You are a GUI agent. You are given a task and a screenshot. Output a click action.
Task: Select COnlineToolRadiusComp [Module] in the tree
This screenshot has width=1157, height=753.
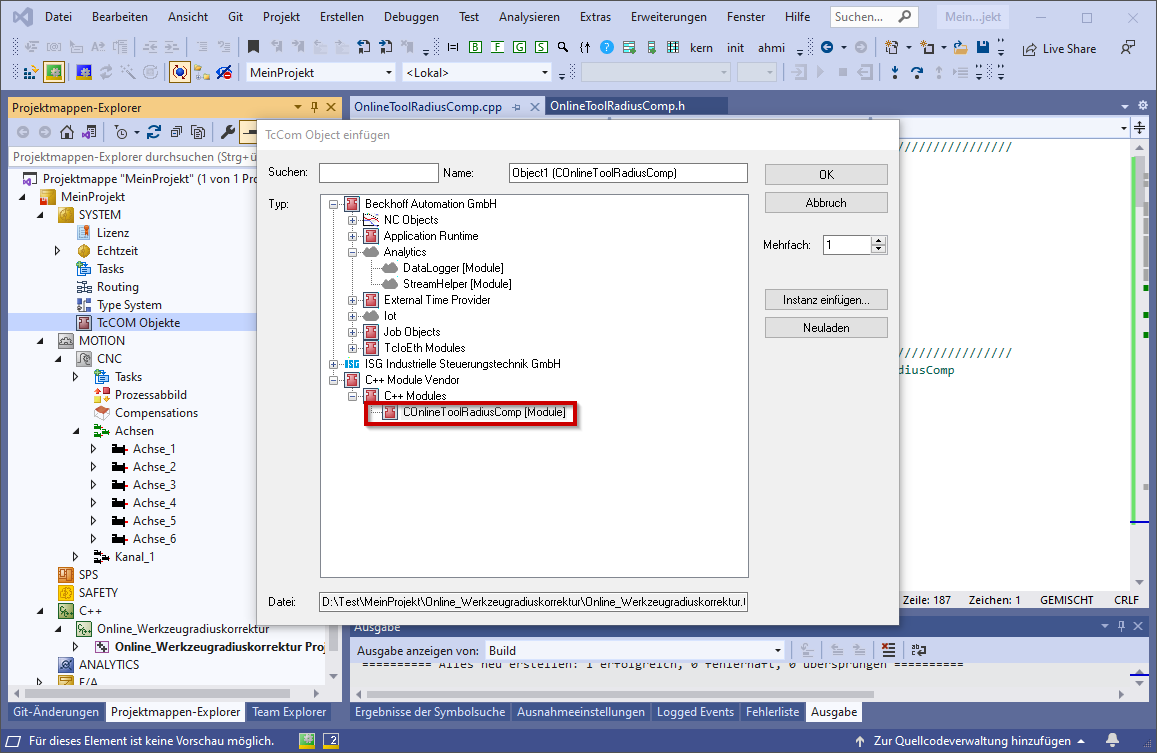click(484, 412)
